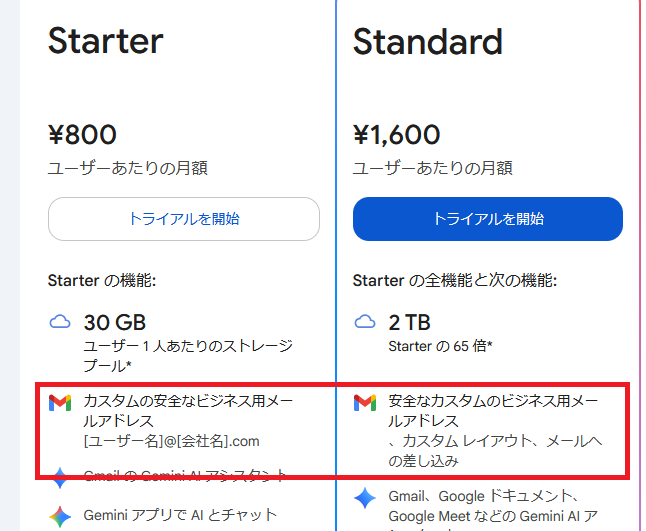Image resolution: width=646 pixels, height=531 pixels.
Task: Click the Gemini app icon in Starter
Action: (x=60, y=516)
